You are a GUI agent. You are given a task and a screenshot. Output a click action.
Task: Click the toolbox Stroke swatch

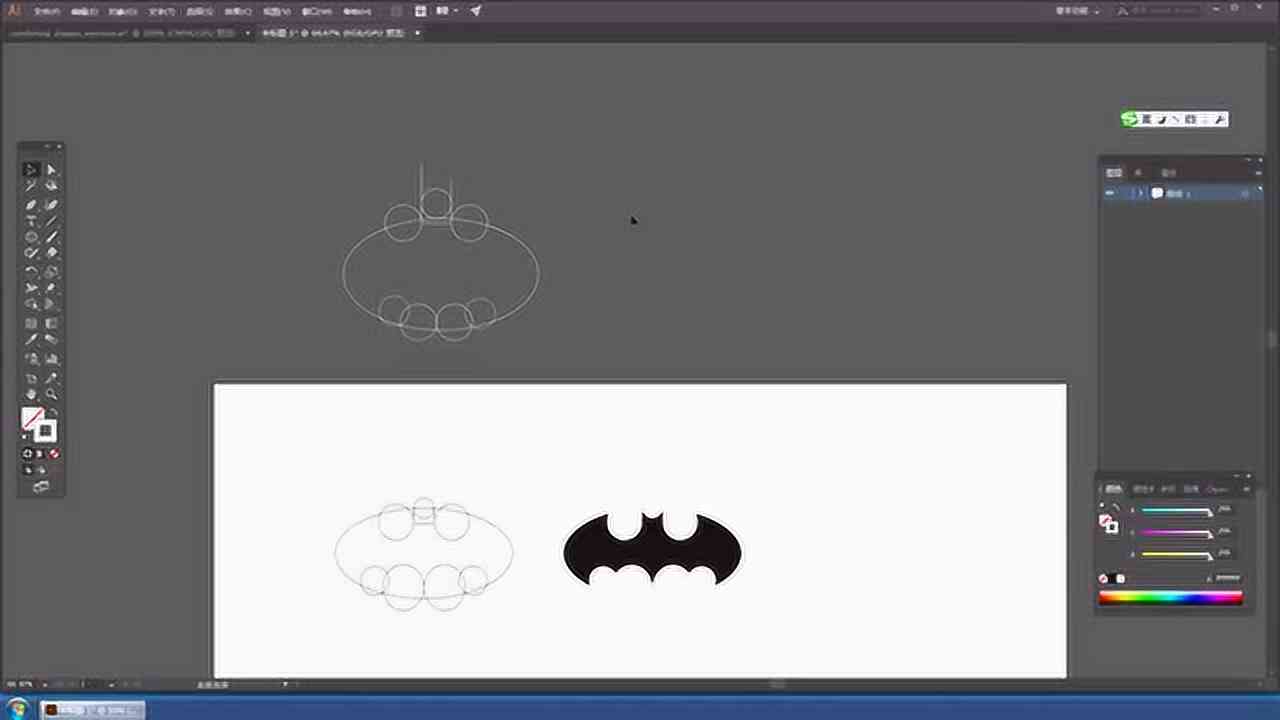point(46,431)
